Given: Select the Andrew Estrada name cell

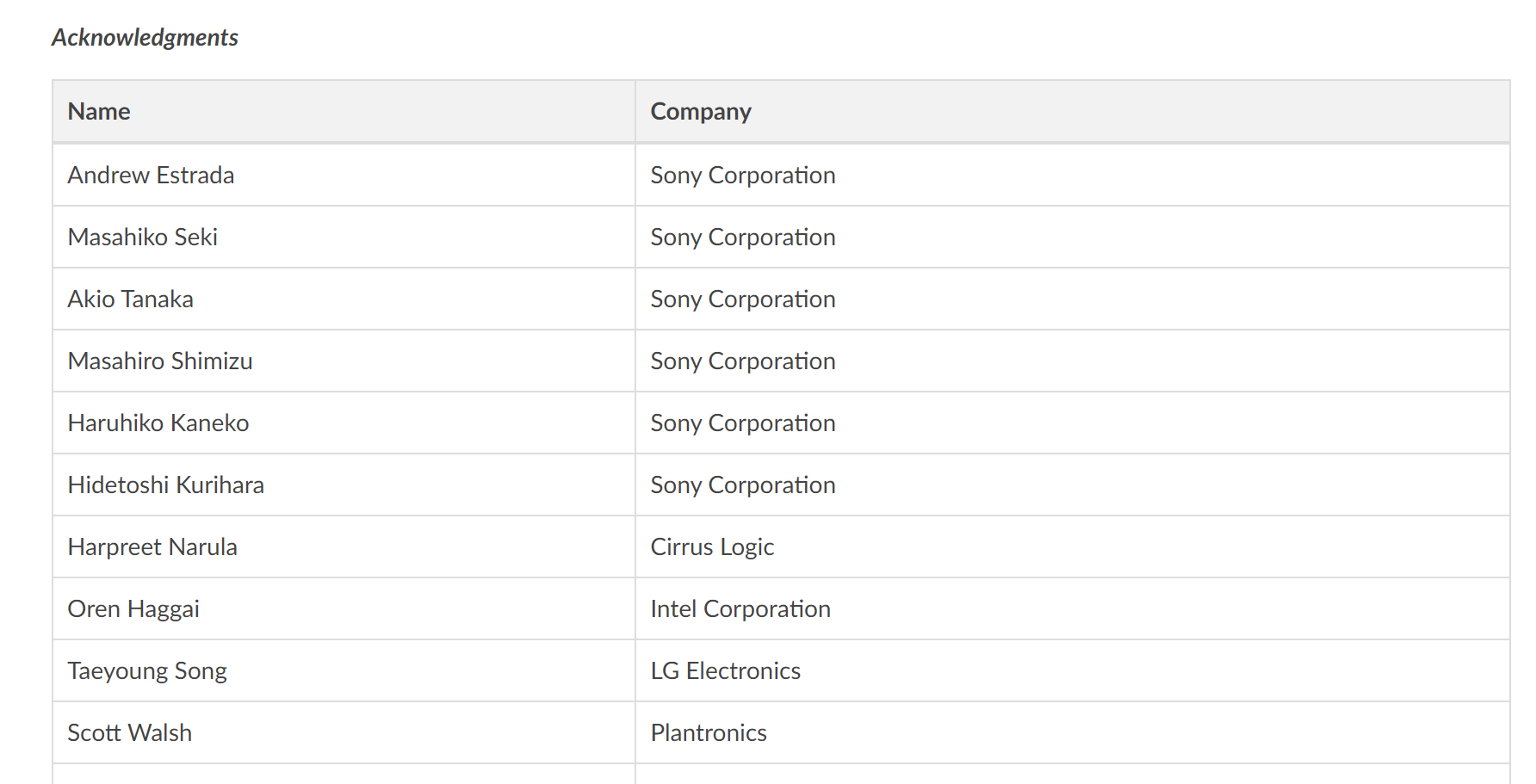Looking at the screenshot, I should tap(151, 176).
